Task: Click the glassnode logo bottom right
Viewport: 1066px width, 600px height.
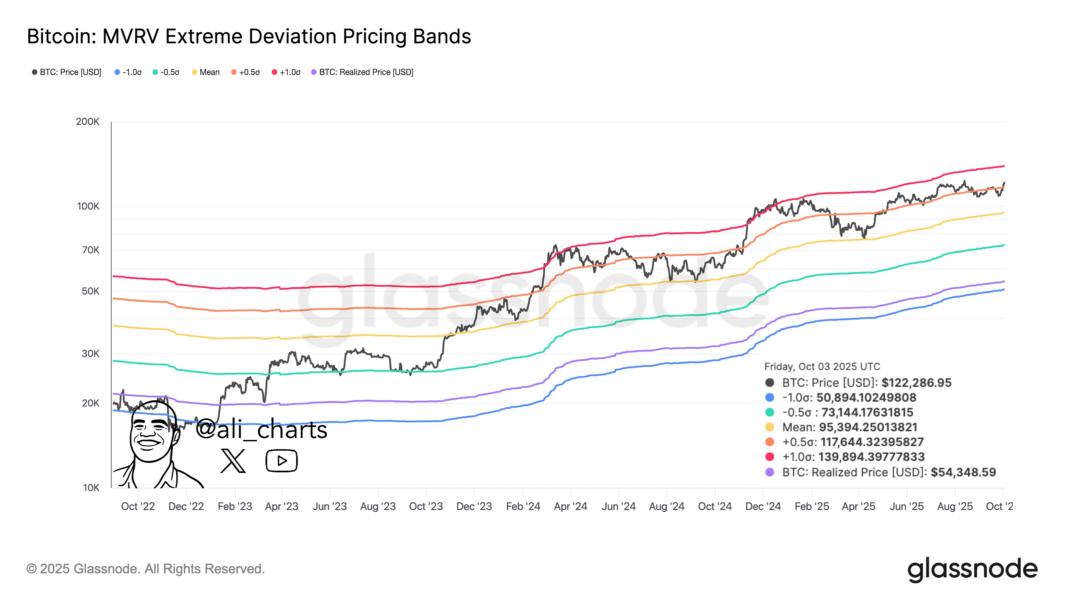Action: click(x=972, y=569)
